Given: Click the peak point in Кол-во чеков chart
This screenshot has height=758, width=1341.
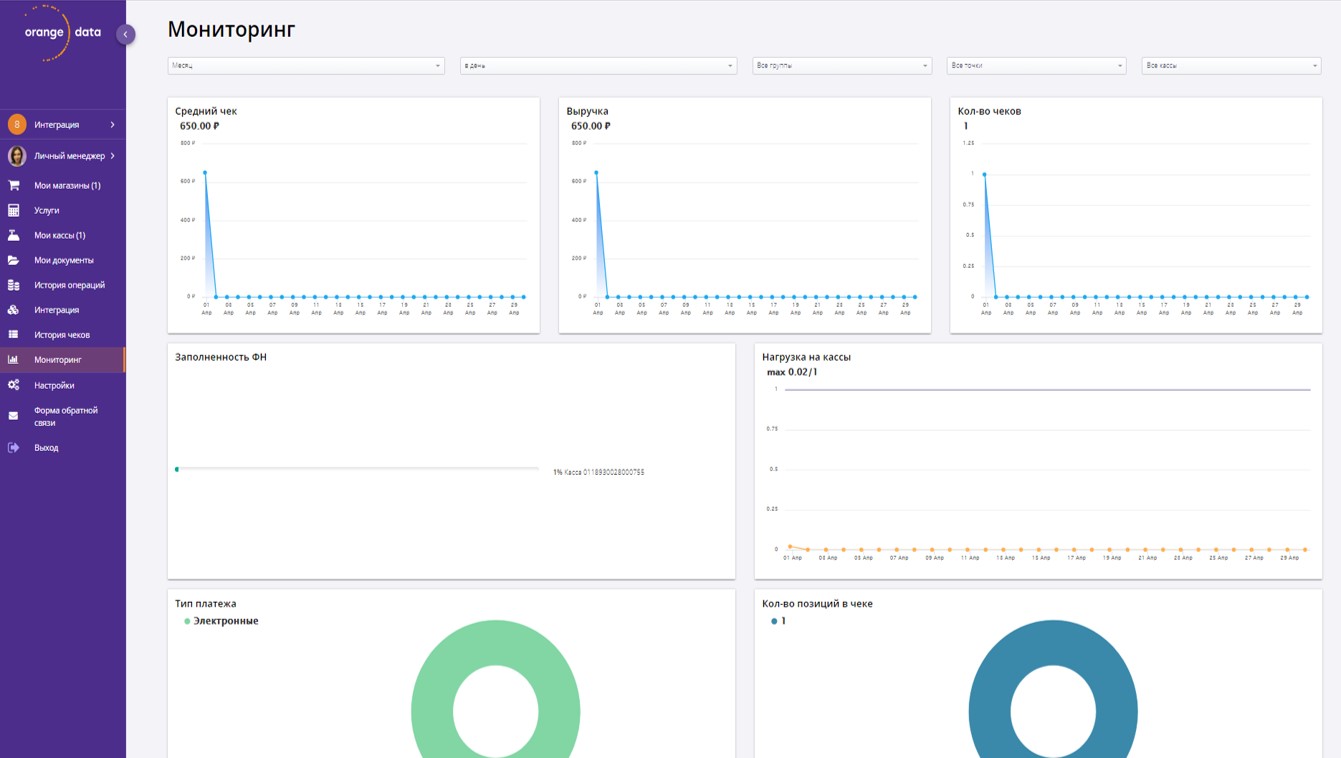Looking at the screenshot, I should (984, 174).
